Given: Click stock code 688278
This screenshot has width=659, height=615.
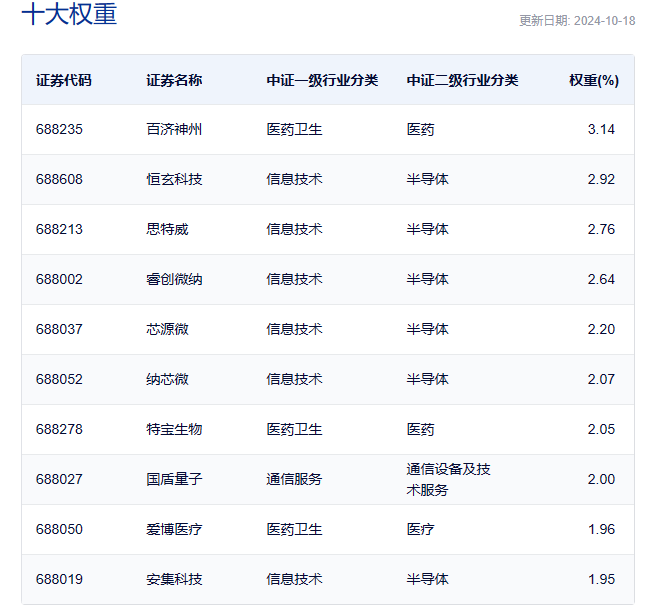Looking at the screenshot, I should (59, 429).
